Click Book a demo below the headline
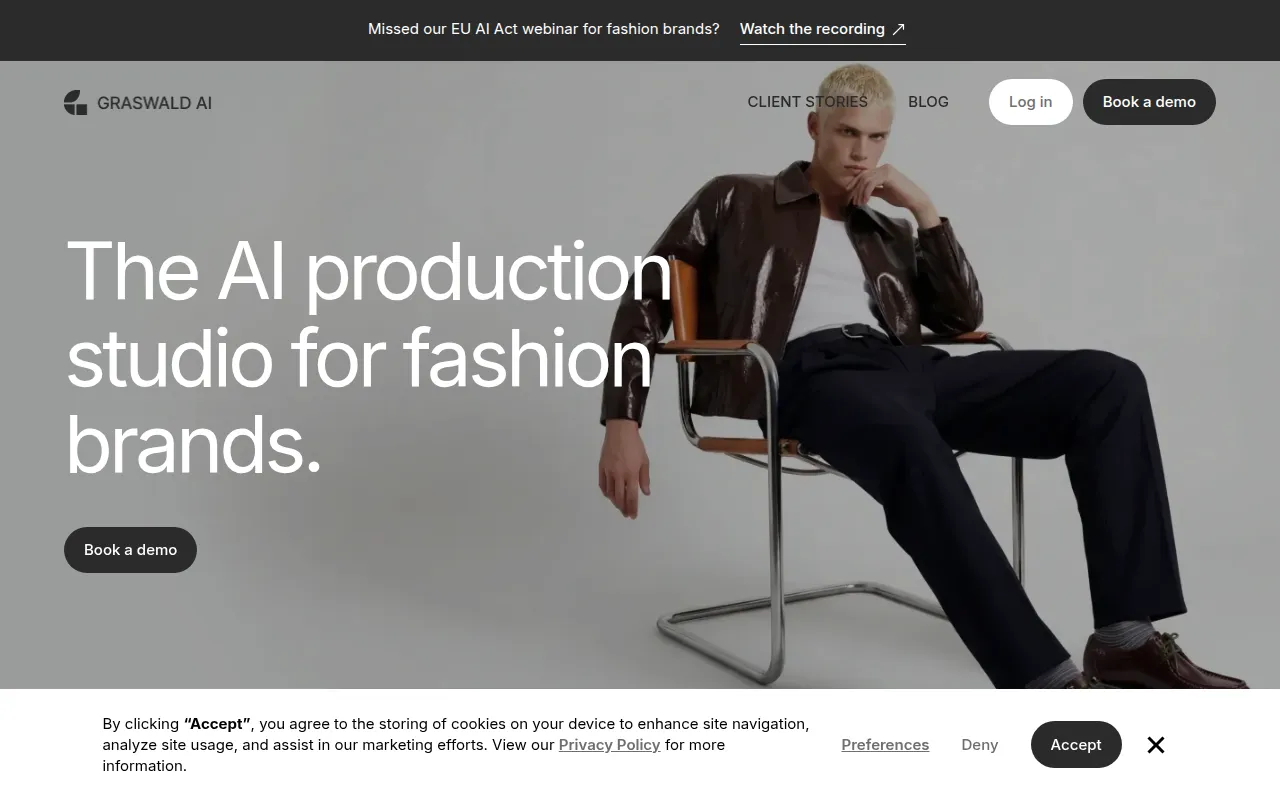 [x=130, y=550]
